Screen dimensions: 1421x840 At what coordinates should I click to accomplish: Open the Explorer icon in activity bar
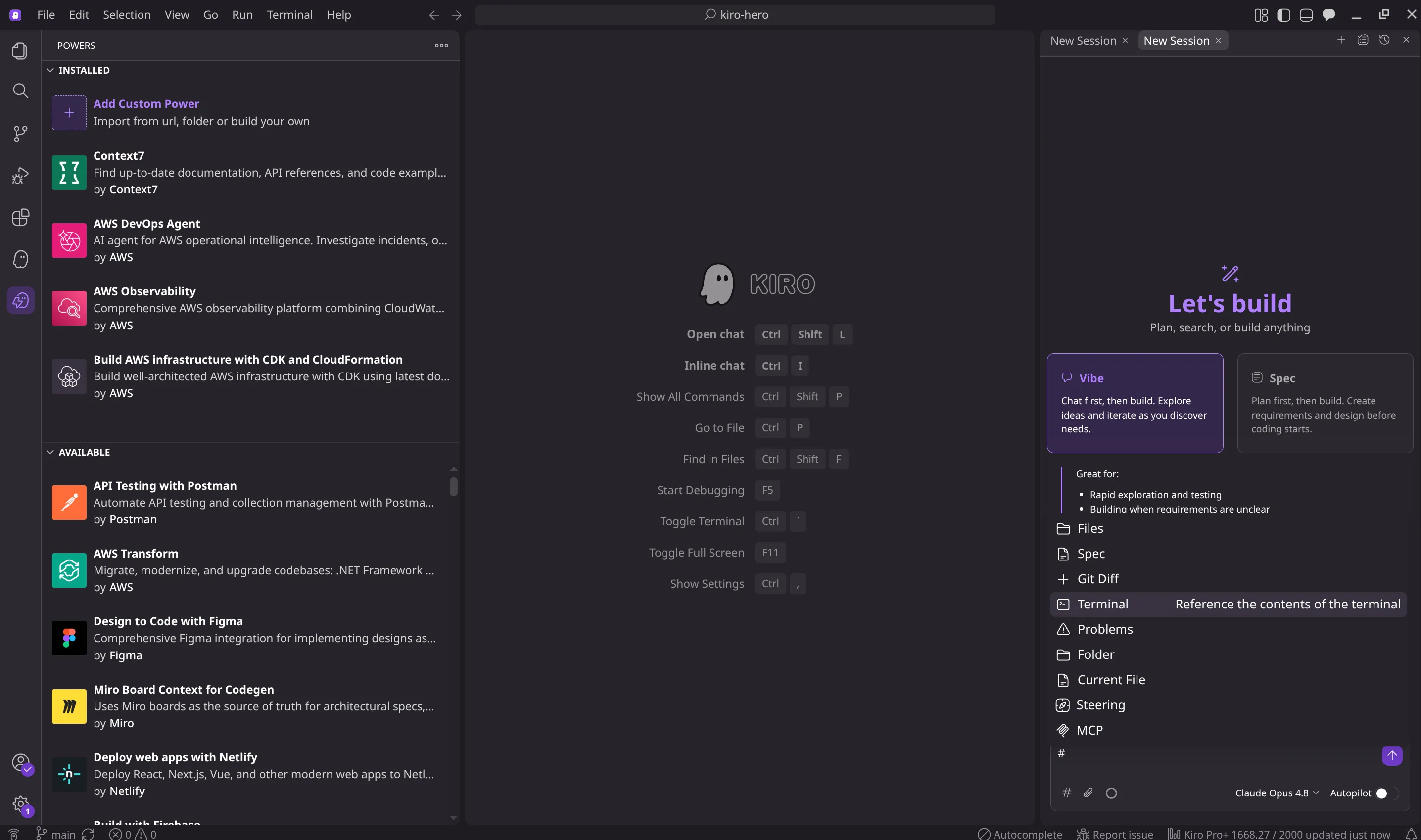20,51
